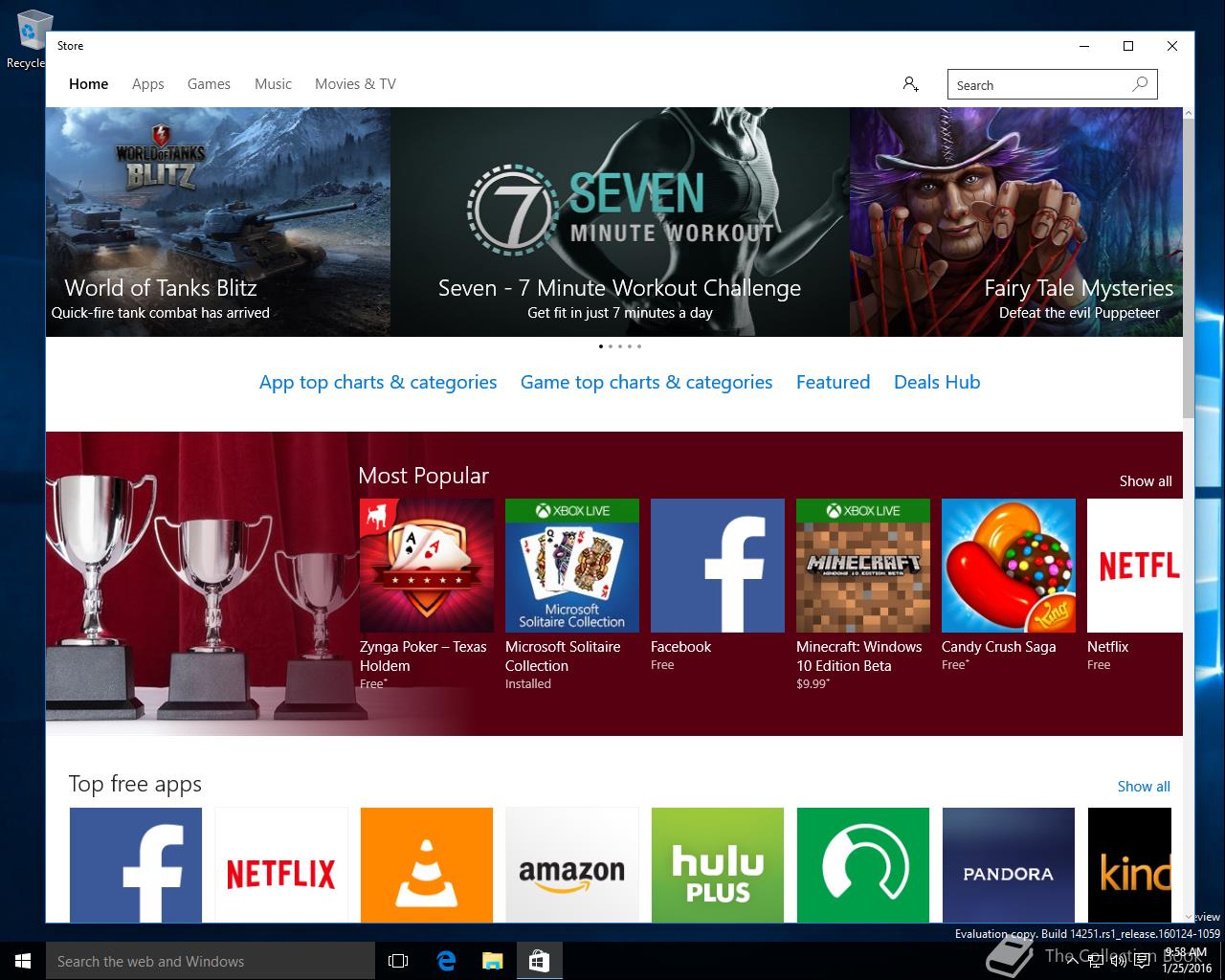The image size is (1225, 980).
Task: Open Seven Minute Workout Challenge banner
Action: (x=620, y=222)
